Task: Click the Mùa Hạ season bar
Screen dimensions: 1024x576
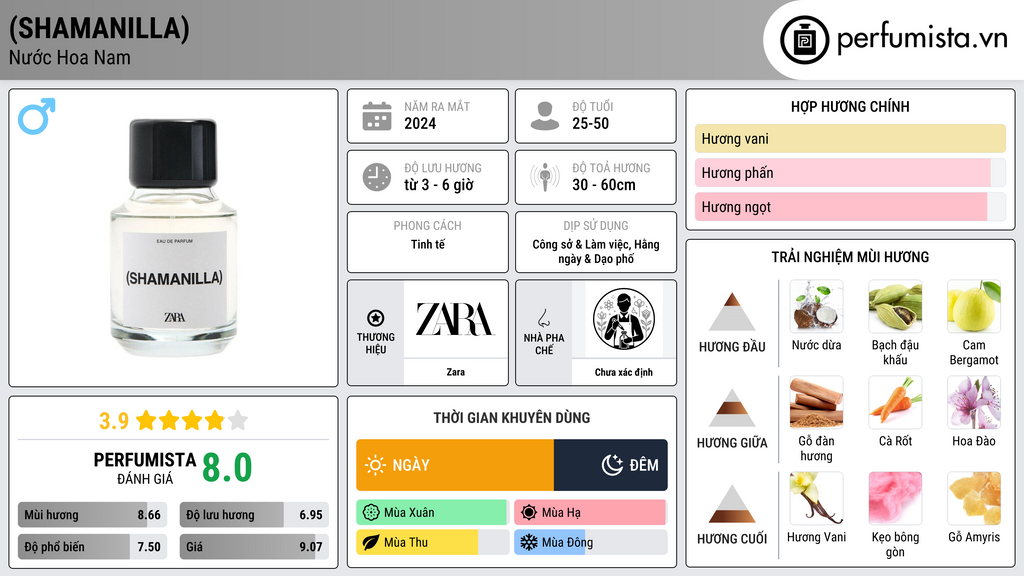Action: coord(590,513)
